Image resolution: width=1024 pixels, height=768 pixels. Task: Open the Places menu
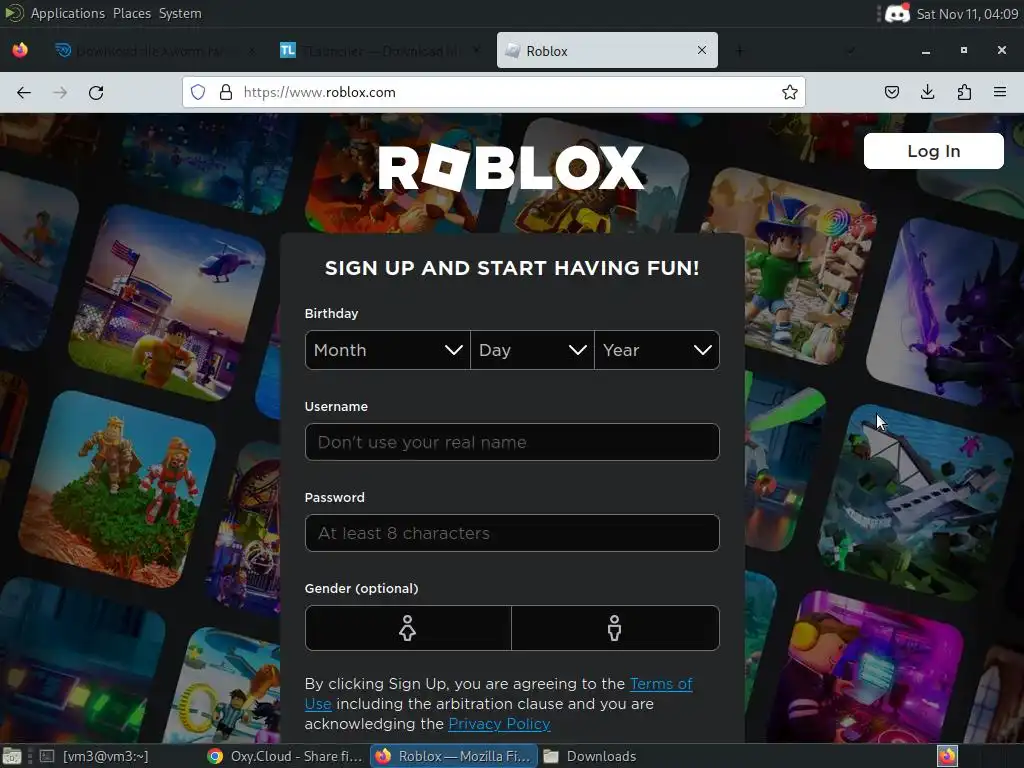[x=132, y=13]
